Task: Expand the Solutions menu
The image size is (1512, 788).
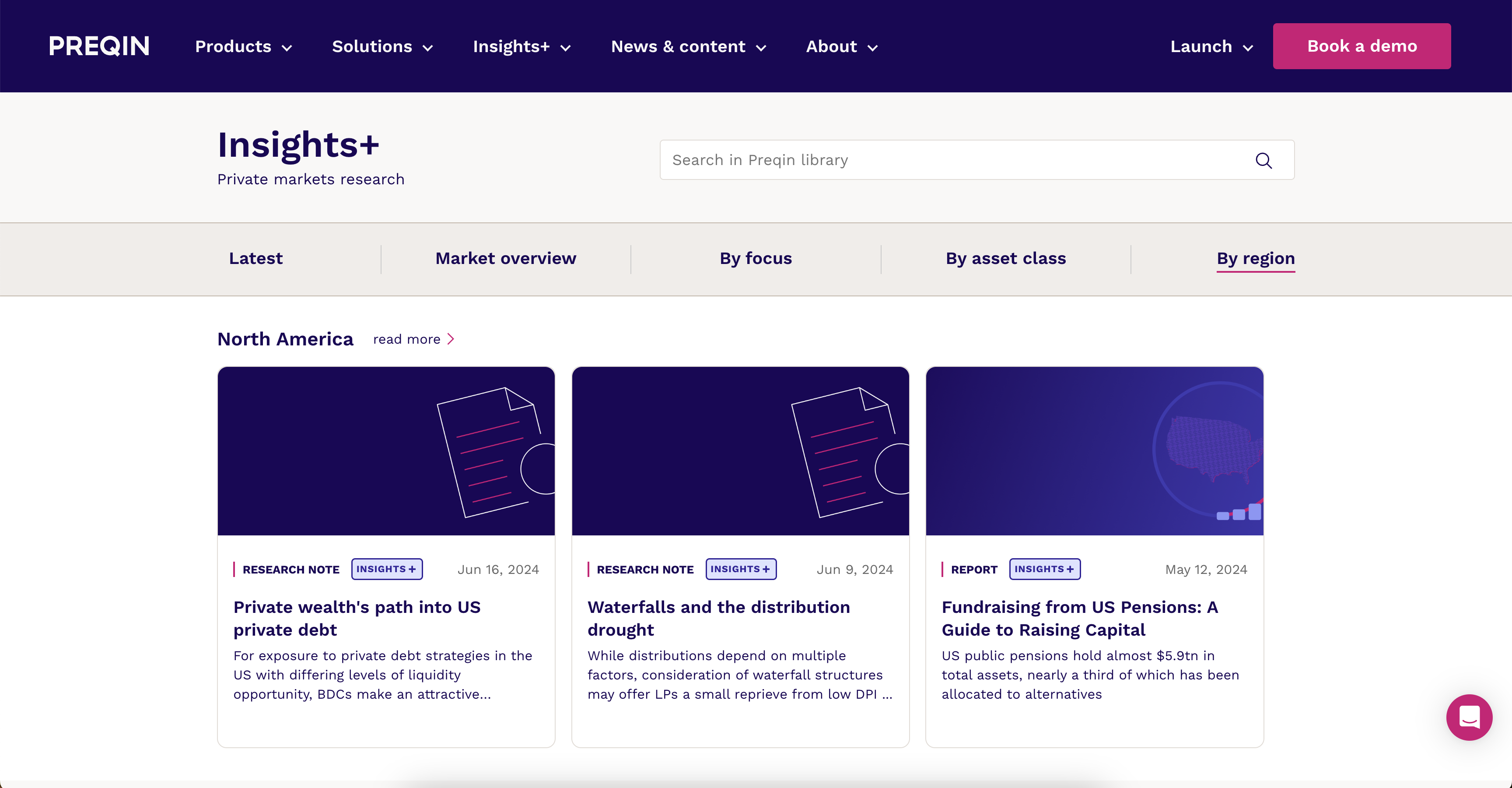Action: point(382,46)
